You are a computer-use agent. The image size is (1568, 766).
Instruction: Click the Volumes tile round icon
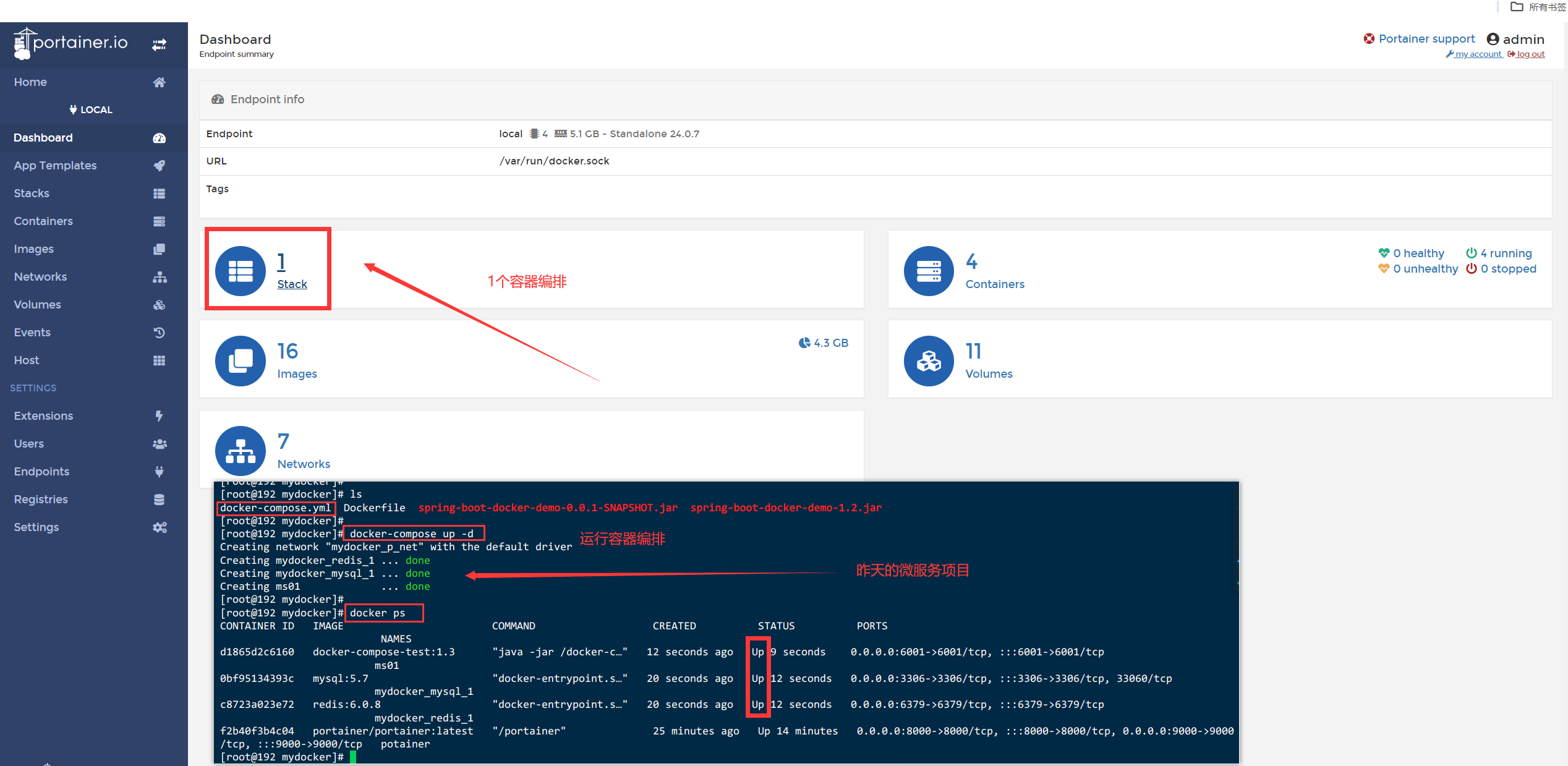(x=929, y=361)
